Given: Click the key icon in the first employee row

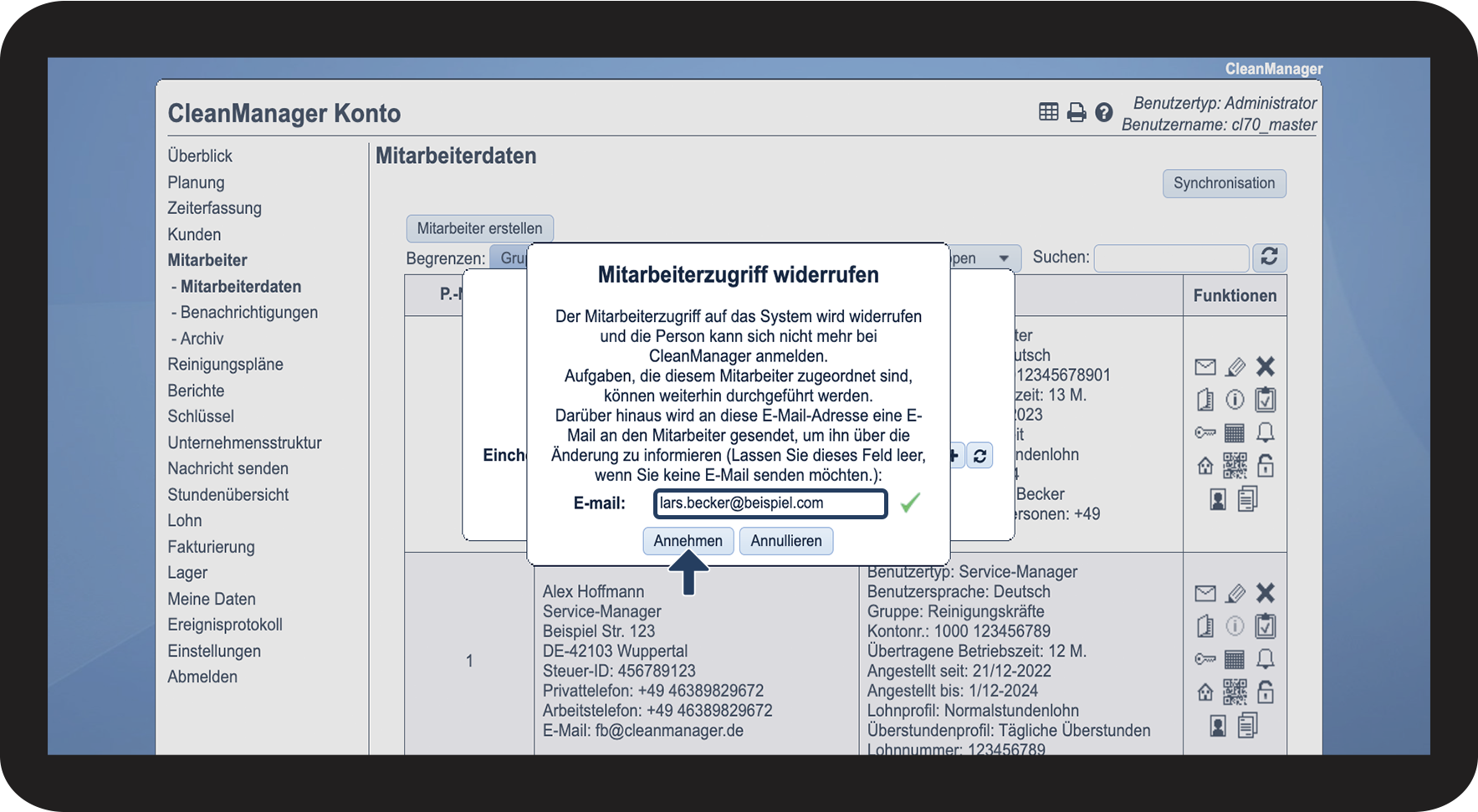Looking at the screenshot, I should 1204,432.
